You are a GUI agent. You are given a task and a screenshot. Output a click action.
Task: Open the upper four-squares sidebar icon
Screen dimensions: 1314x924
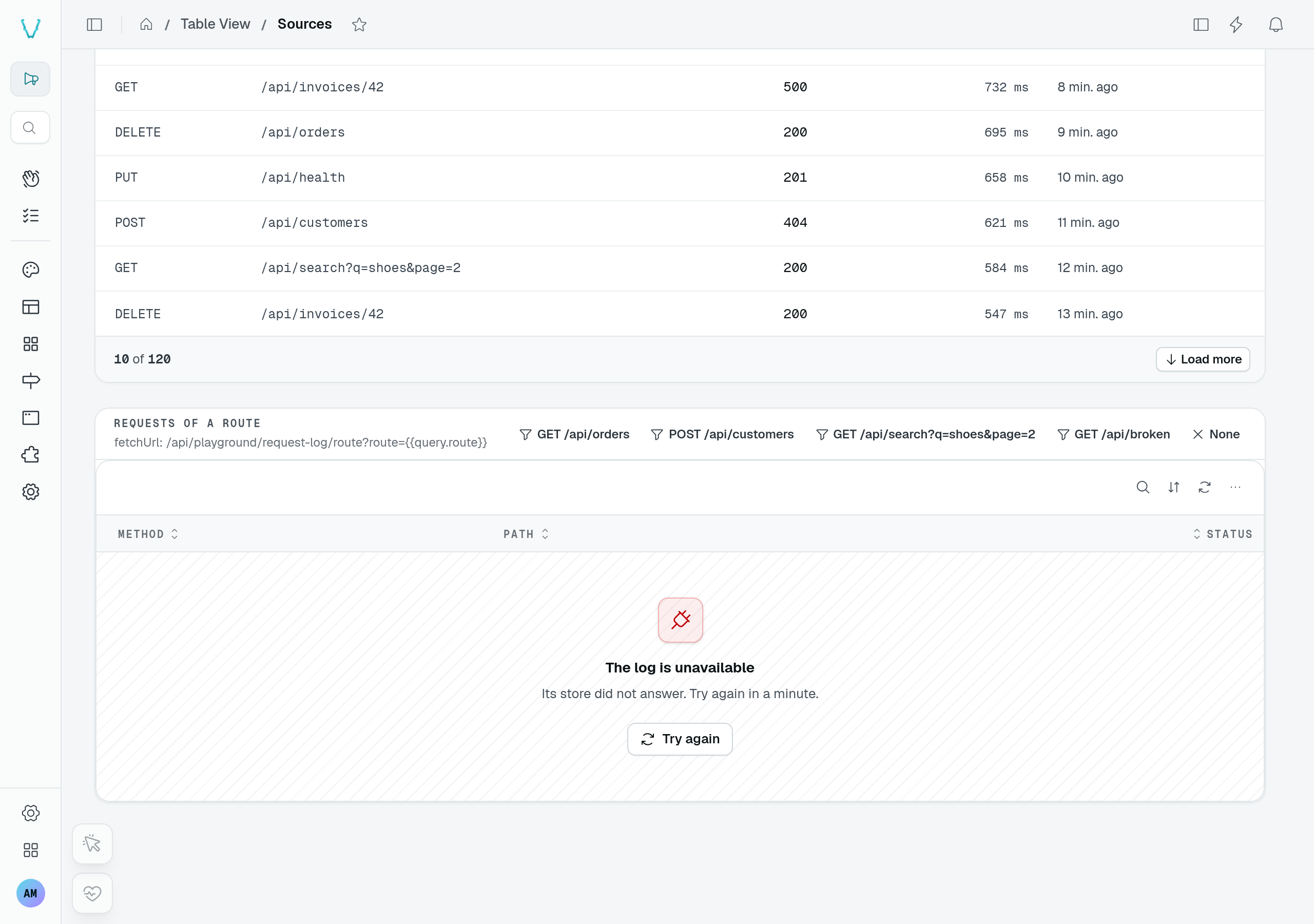pos(30,344)
